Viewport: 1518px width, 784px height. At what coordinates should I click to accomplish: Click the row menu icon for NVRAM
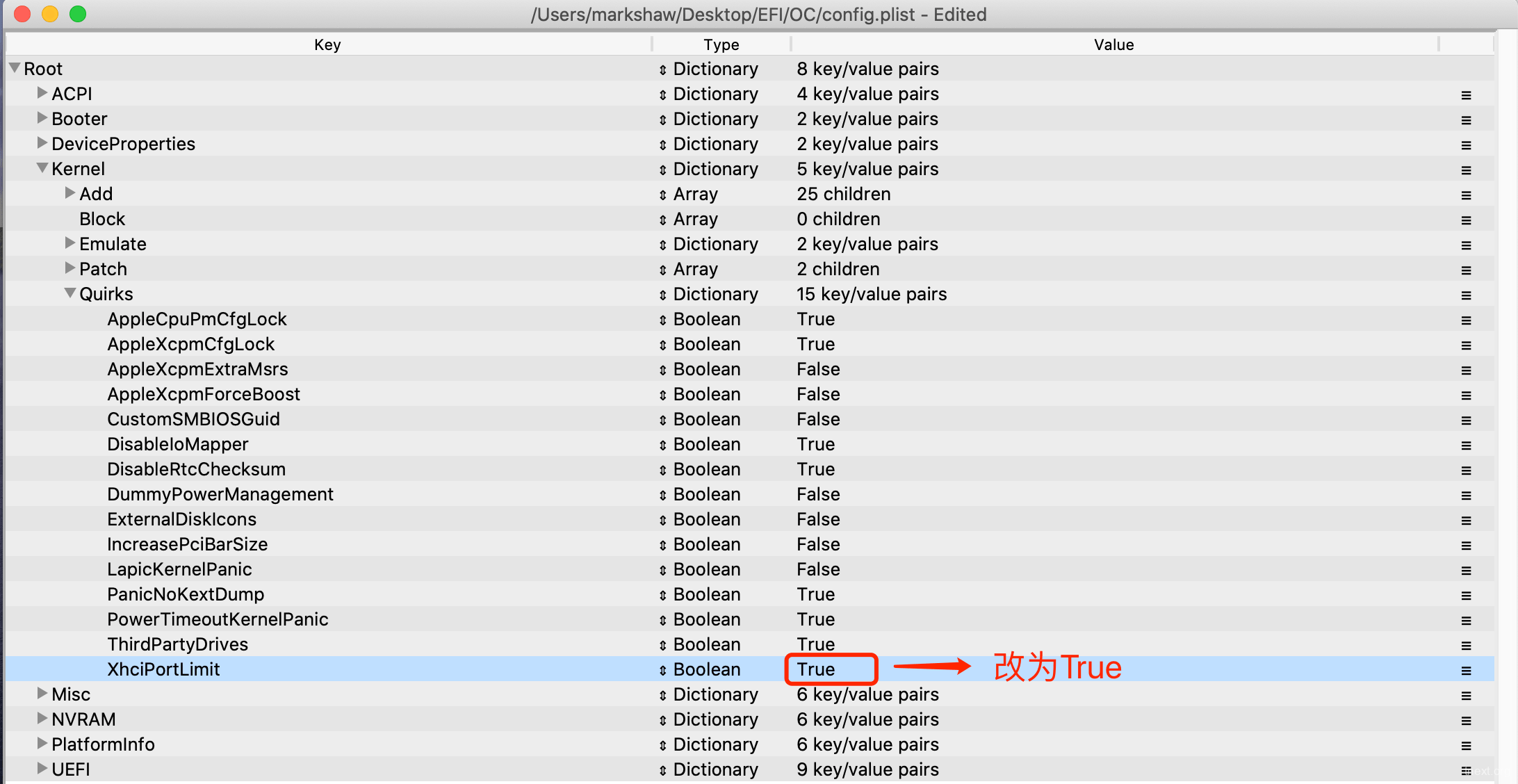coord(1466,720)
